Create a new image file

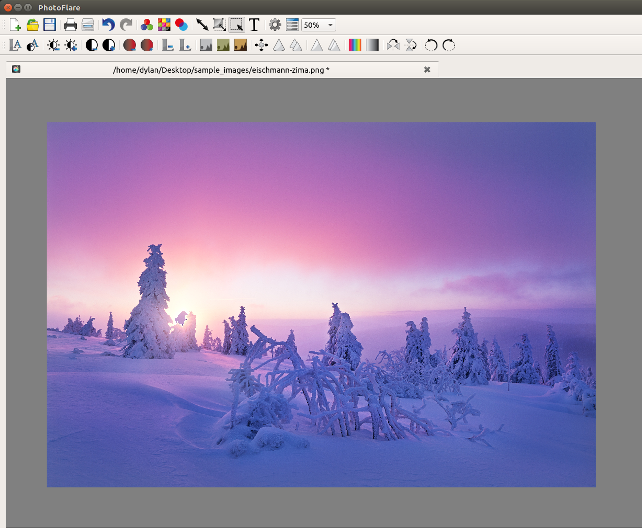click(15, 24)
